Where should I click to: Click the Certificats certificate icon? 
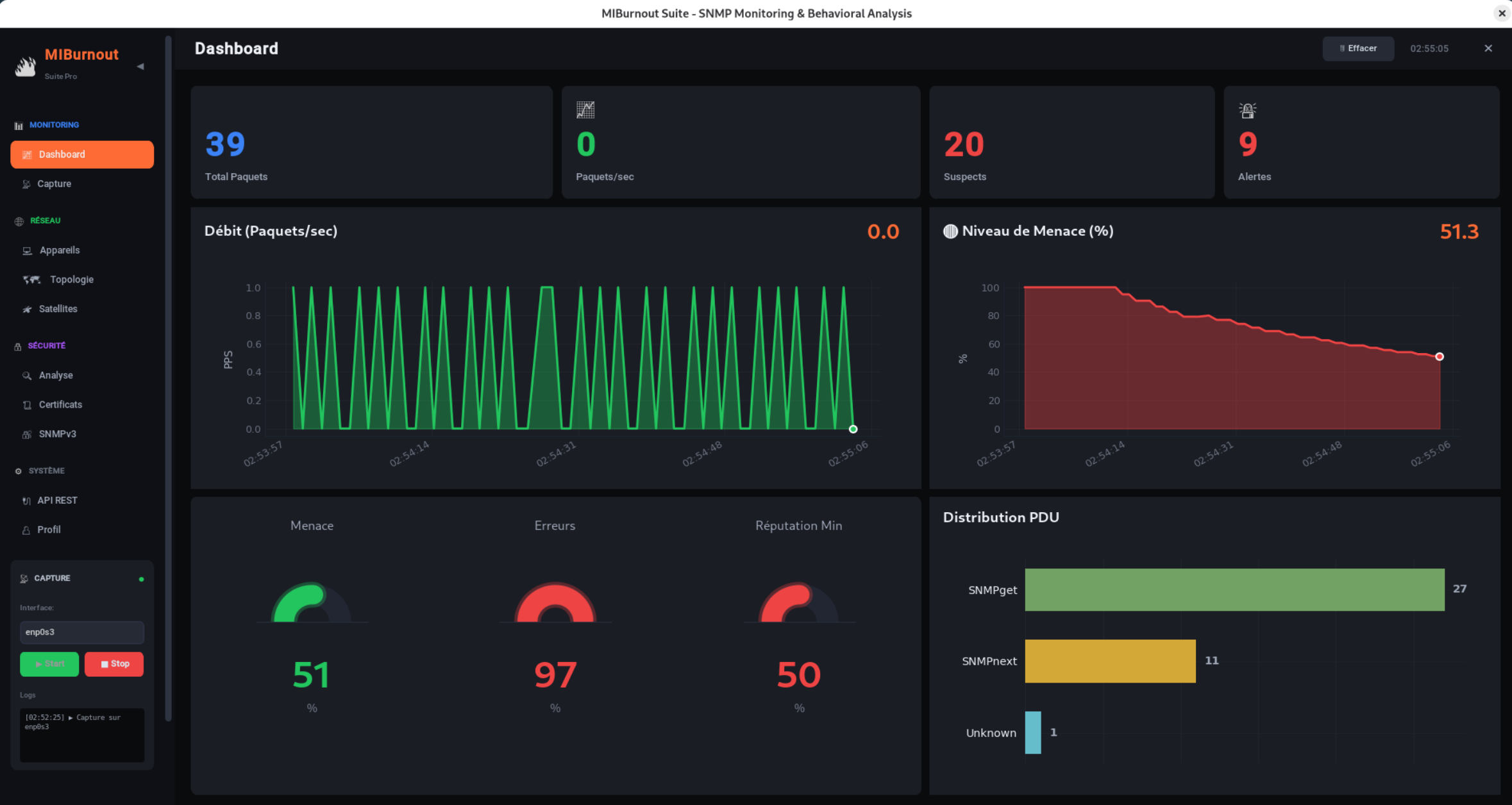[x=27, y=404]
